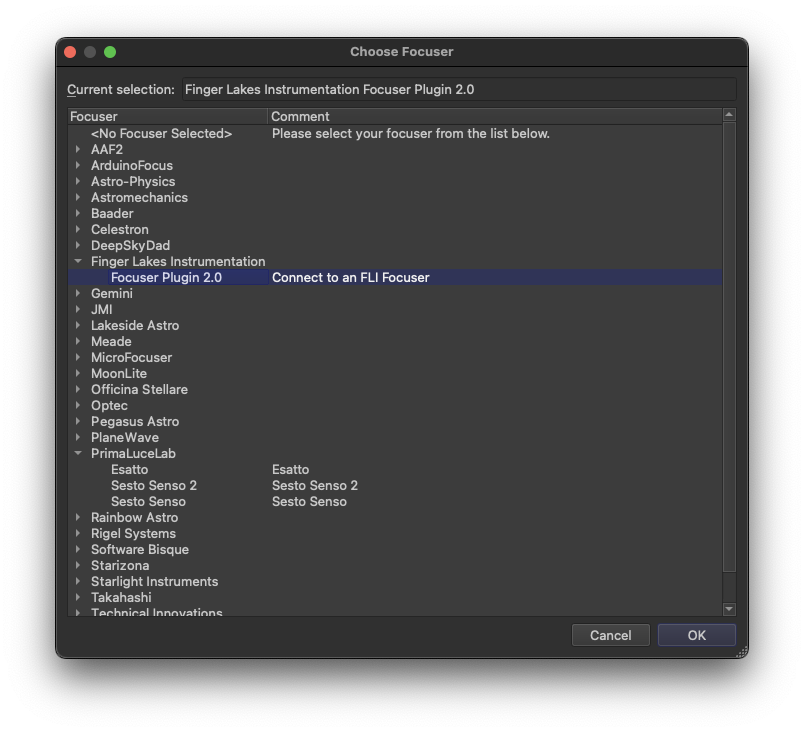Viewport: 804px width, 732px height.
Task: Collapse the PrimaLuceLab group
Action: click(78, 454)
